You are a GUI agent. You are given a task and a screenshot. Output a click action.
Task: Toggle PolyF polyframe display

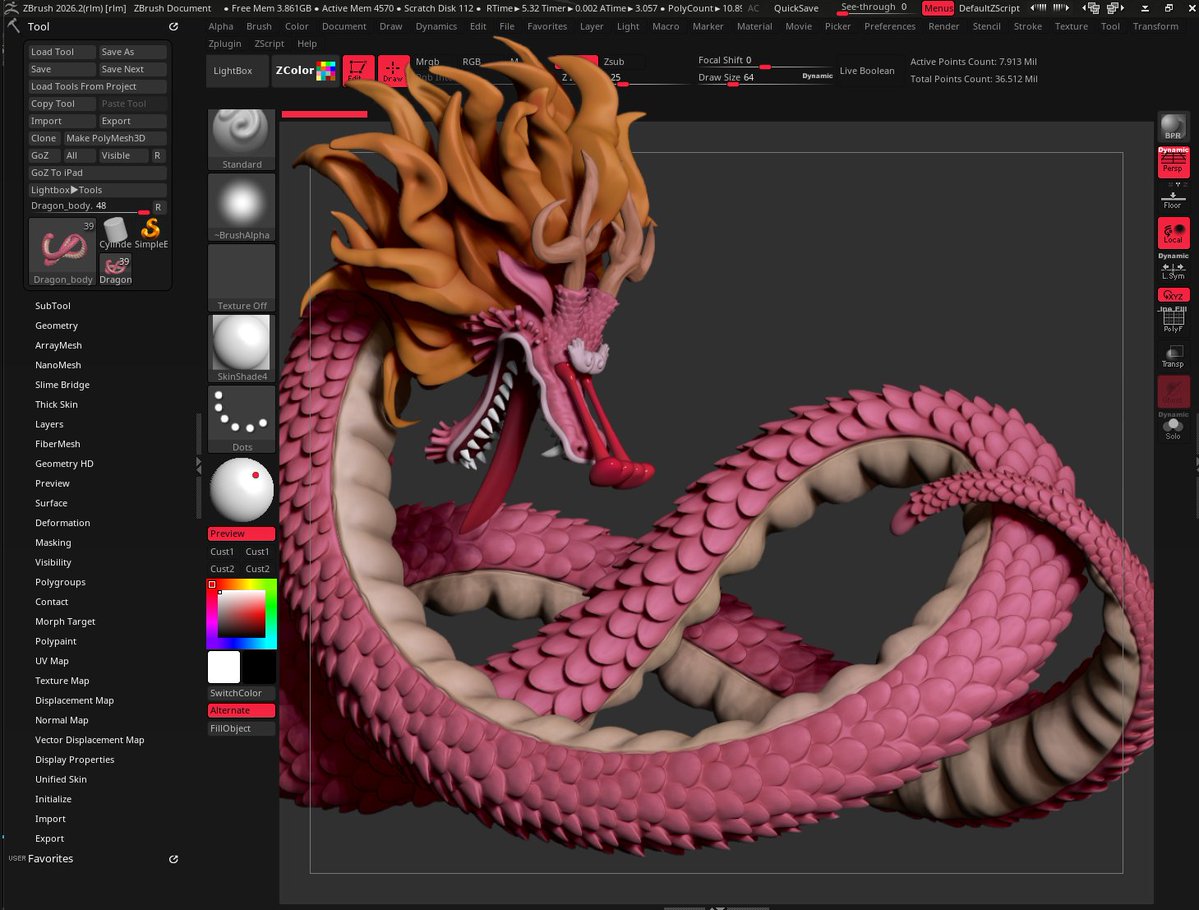pyautogui.click(x=1173, y=320)
